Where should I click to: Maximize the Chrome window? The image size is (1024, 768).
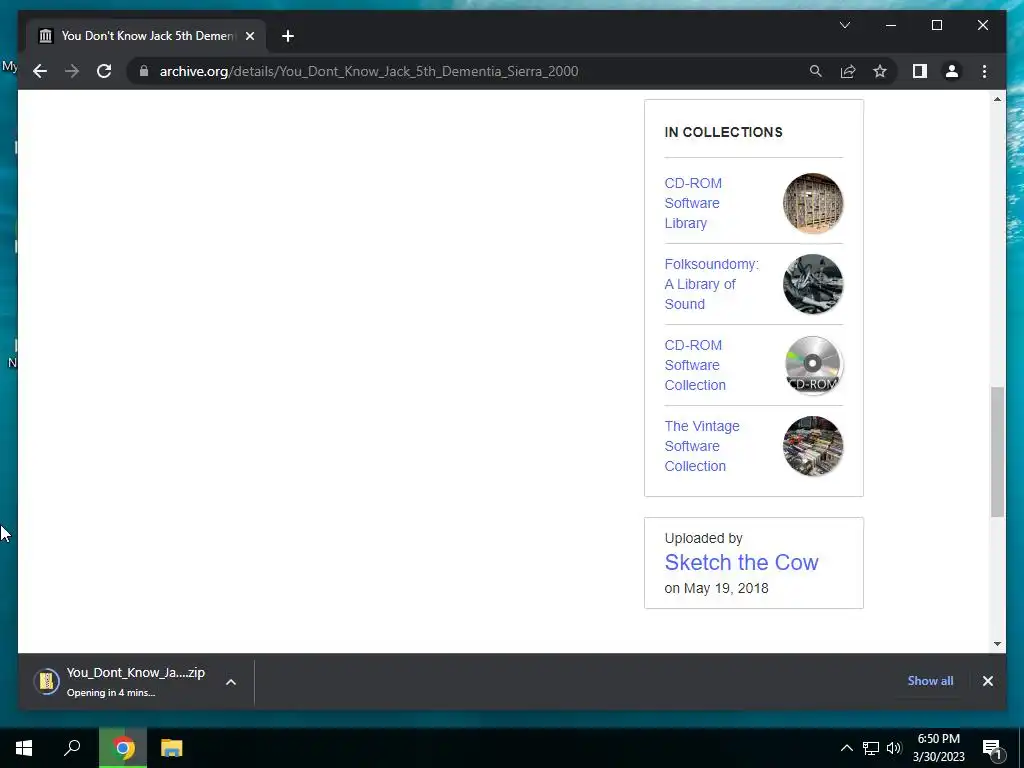pyautogui.click(x=936, y=25)
